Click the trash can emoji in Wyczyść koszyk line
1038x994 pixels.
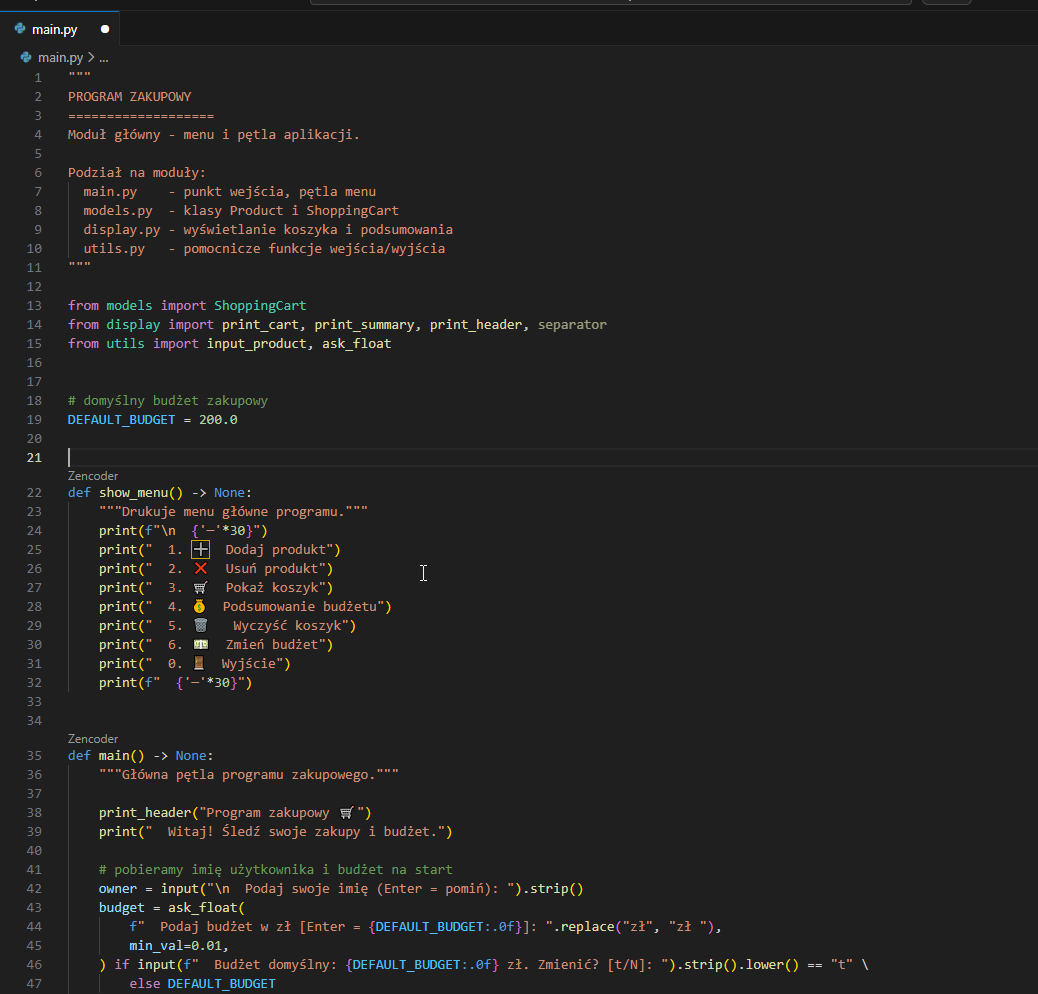coord(201,625)
